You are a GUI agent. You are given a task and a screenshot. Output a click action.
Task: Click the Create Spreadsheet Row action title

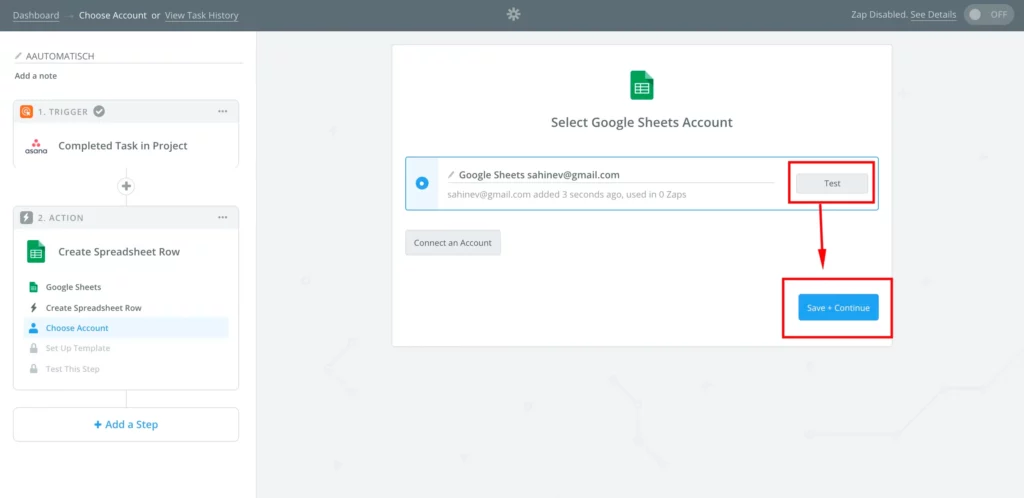(119, 251)
